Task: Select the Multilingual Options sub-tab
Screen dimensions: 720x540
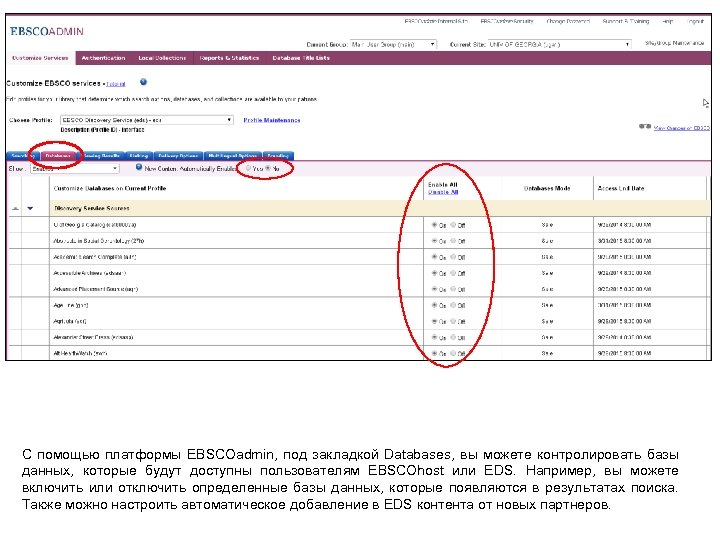Action: pos(232,156)
